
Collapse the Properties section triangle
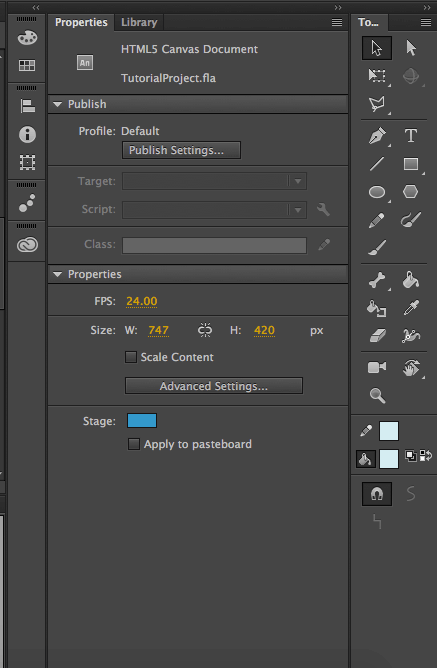pyautogui.click(x=58, y=274)
